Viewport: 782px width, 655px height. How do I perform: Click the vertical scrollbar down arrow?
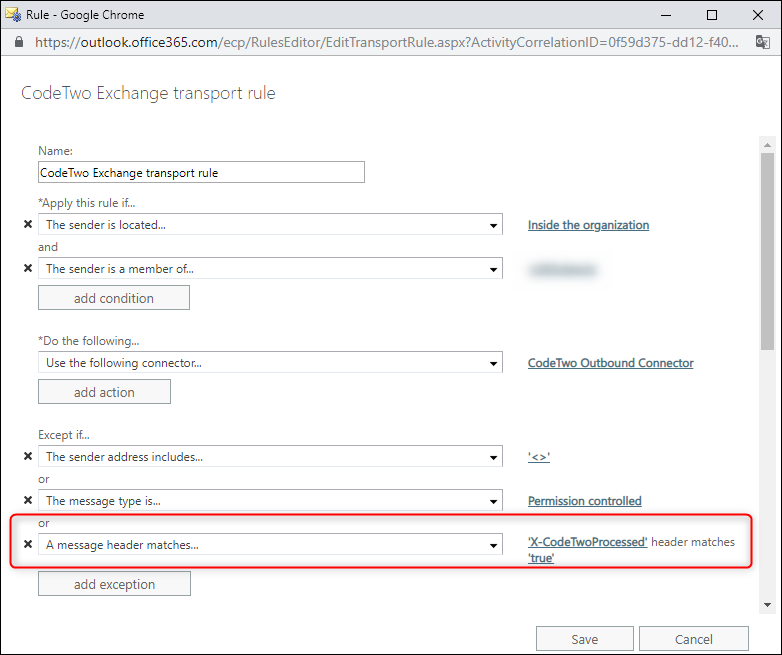pos(767,604)
